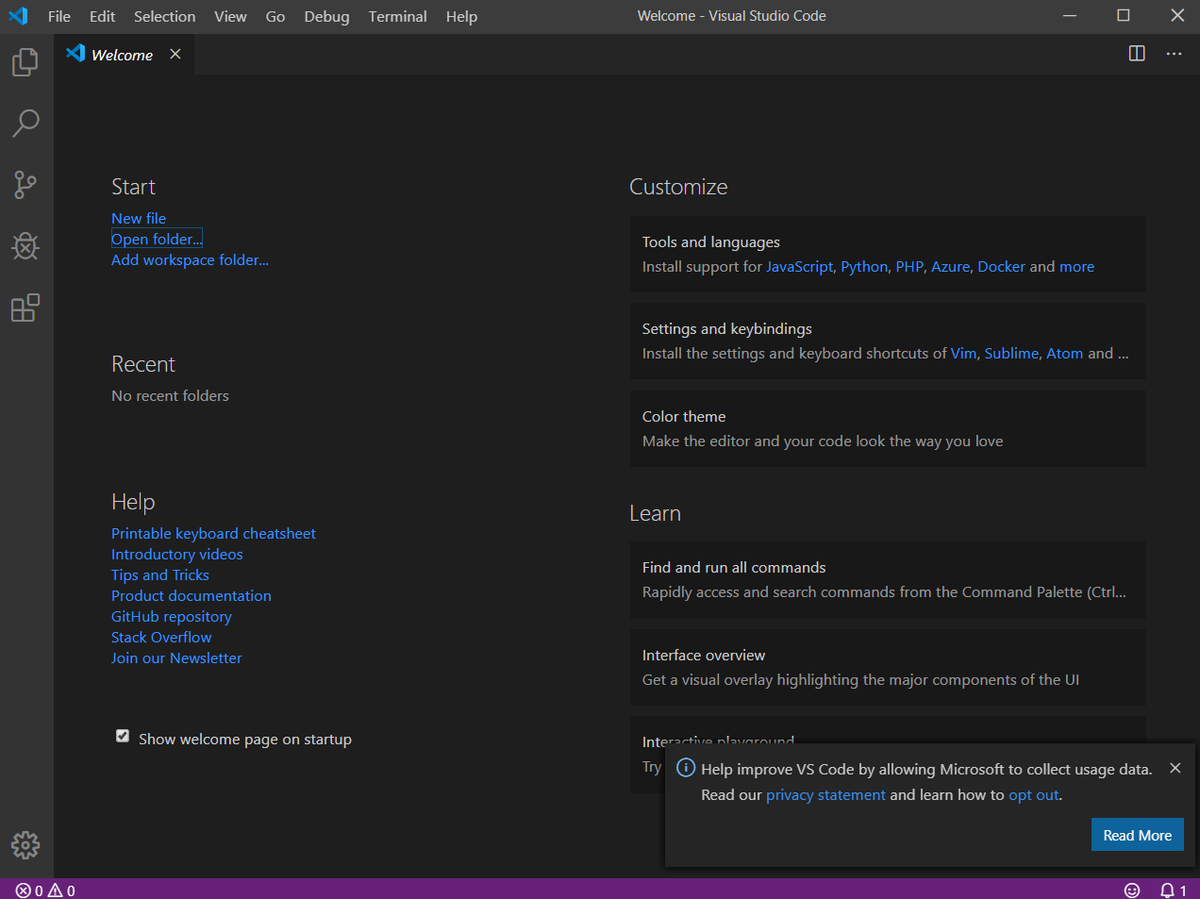The image size is (1200, 899).
Task: Install Azure support
Action: 950,267
